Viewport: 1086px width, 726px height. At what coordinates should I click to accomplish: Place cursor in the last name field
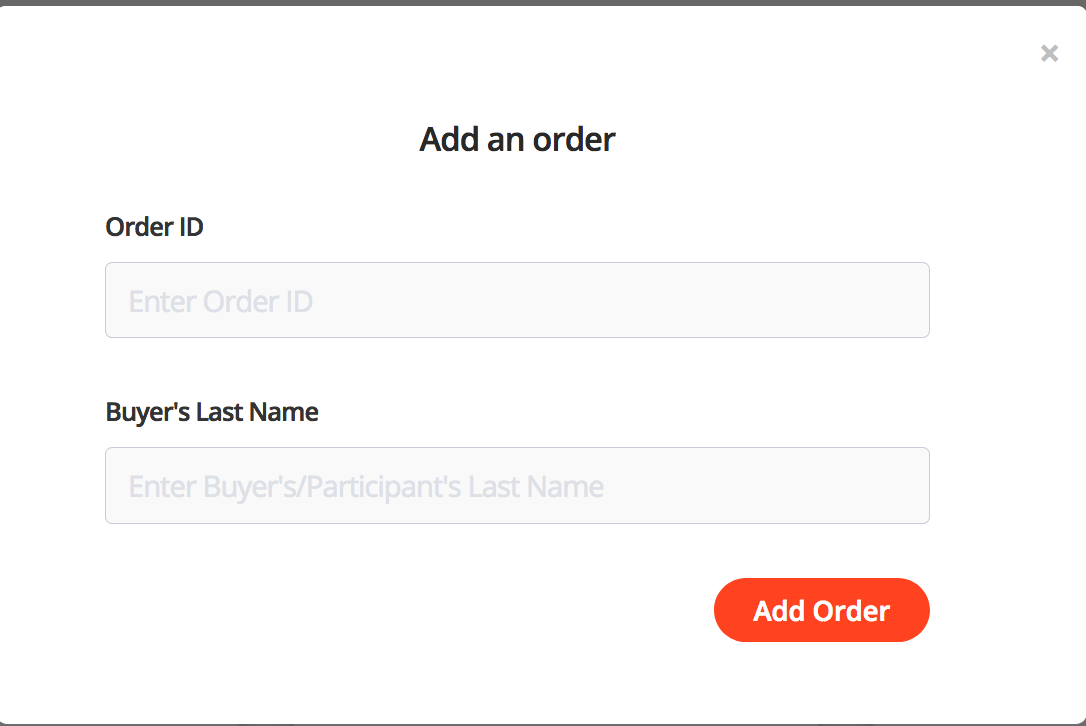(517, 486)
